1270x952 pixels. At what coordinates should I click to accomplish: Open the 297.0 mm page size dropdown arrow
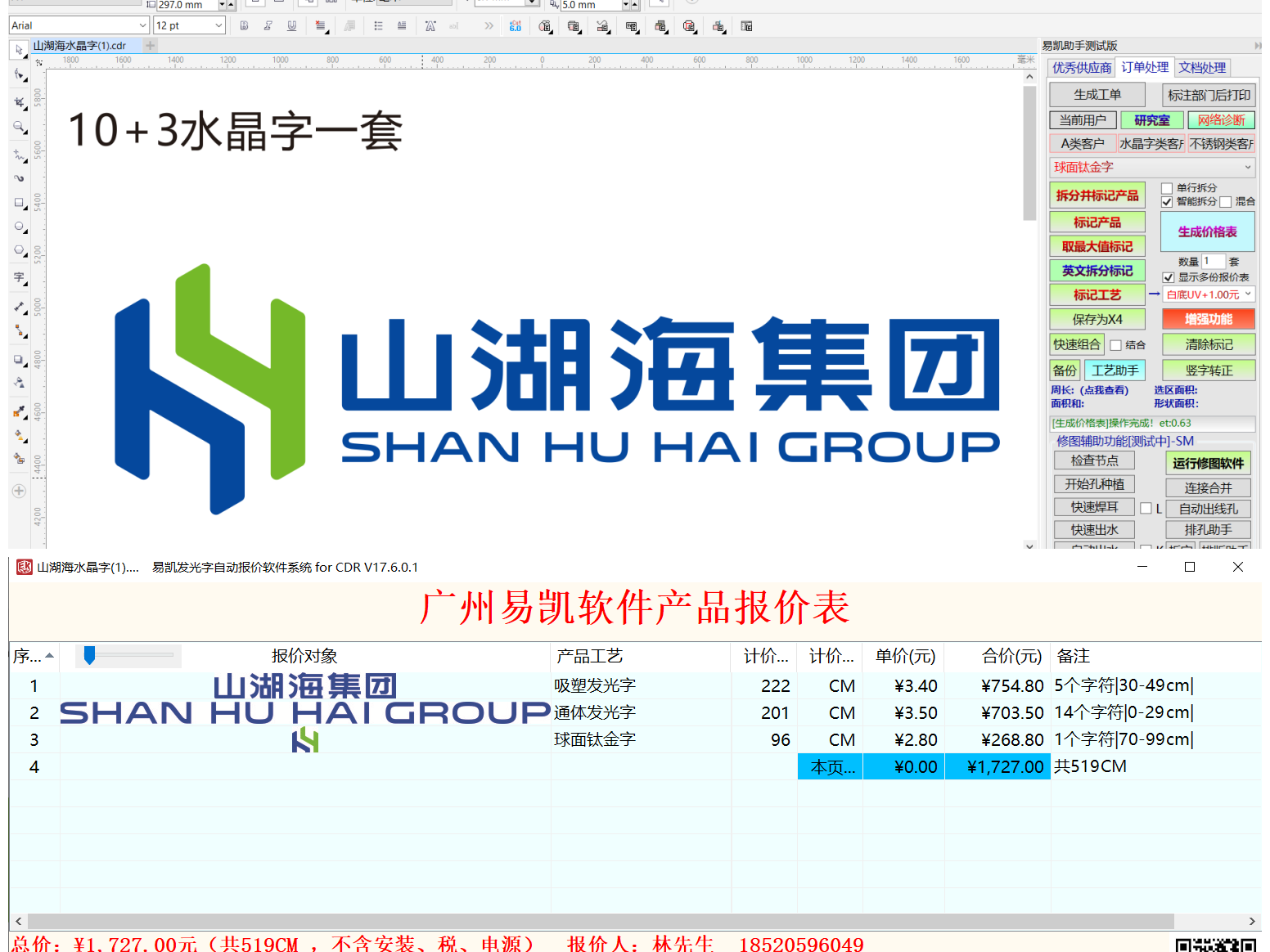coord(222,5)
